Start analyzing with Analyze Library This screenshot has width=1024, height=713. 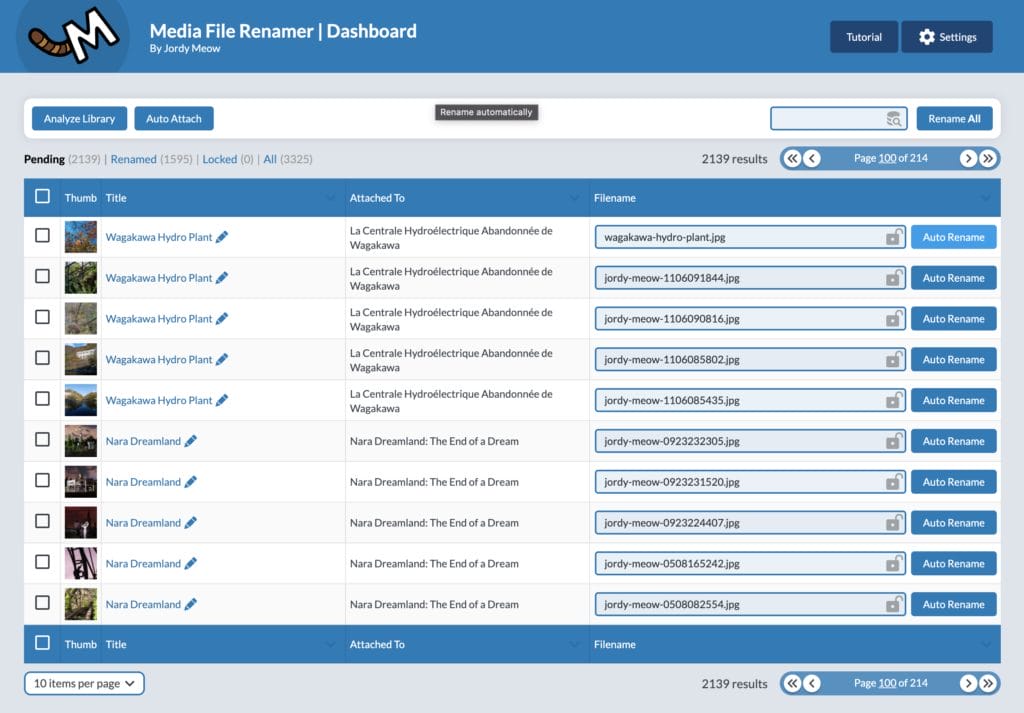click(x=79, y=118)
